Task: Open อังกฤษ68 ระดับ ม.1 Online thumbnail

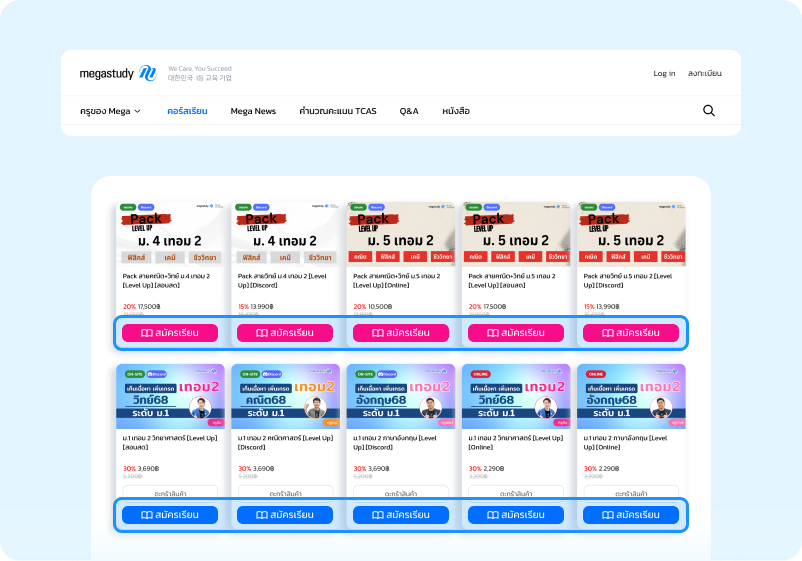Action: click(631, 396)
